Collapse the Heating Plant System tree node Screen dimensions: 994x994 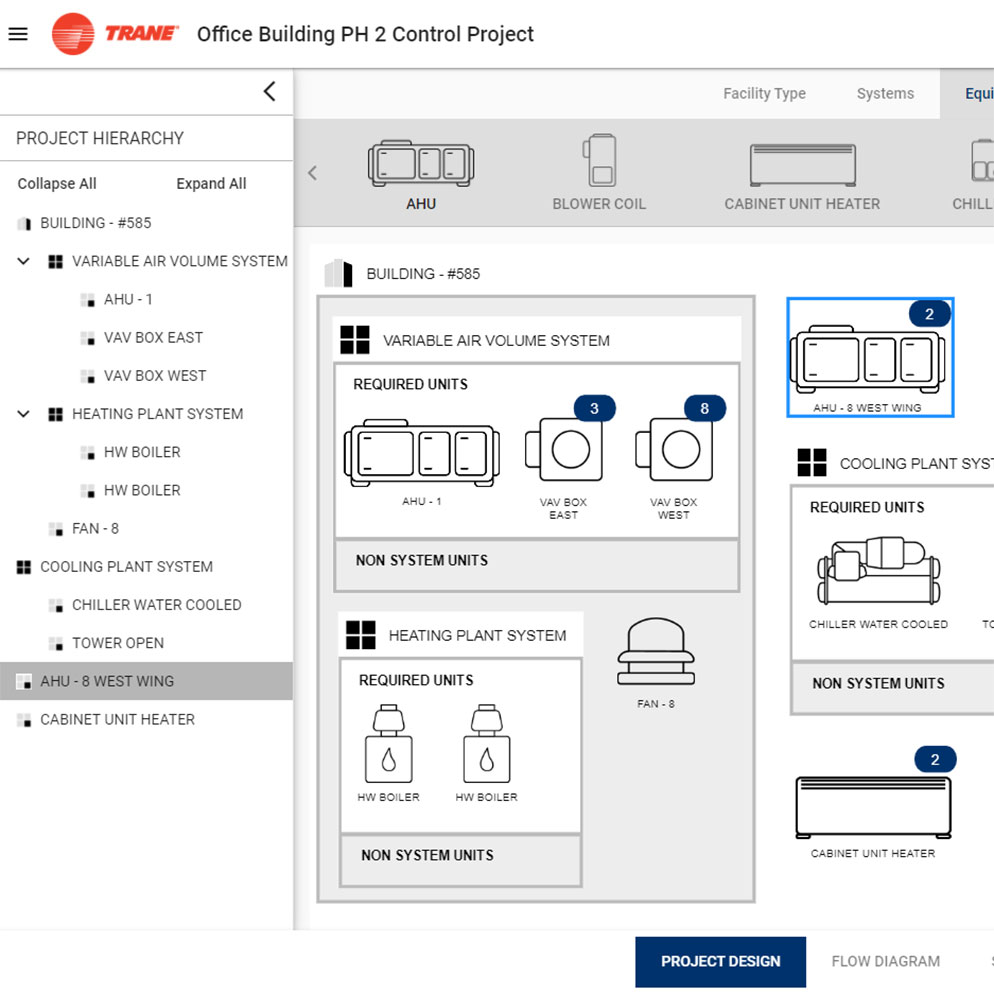pyautogui.click(x=22, y=414)
